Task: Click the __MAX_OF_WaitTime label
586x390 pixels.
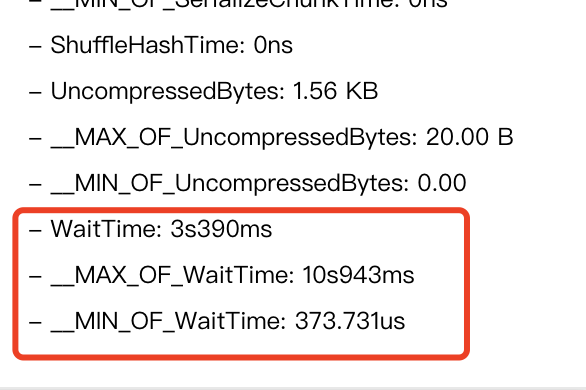Action: click(172, 276)
